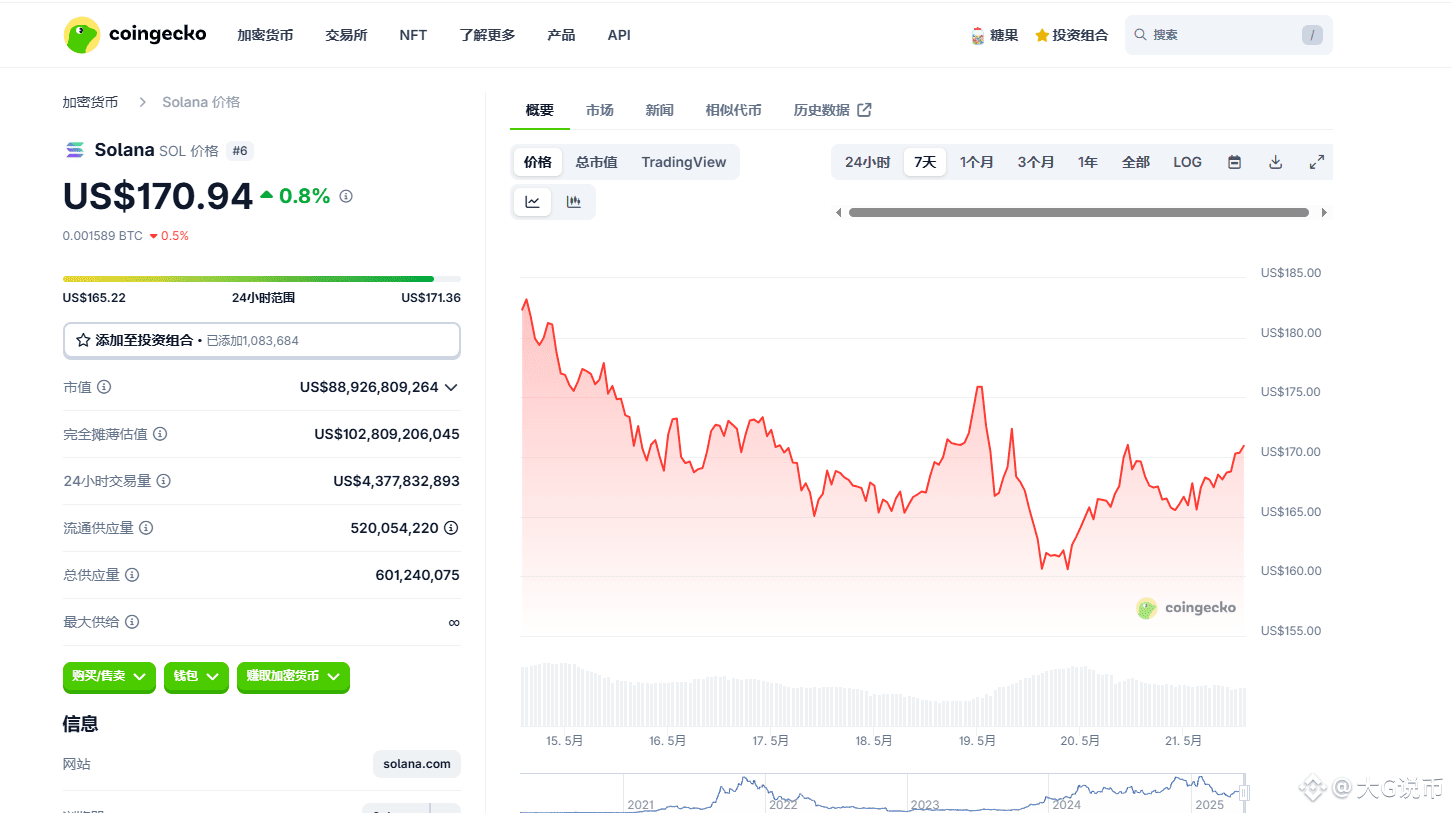Click the info icon beside 流通供应量 label
Image resolution: width=1452 pixels, height=813 pixels.
click(x=146, y=528)
